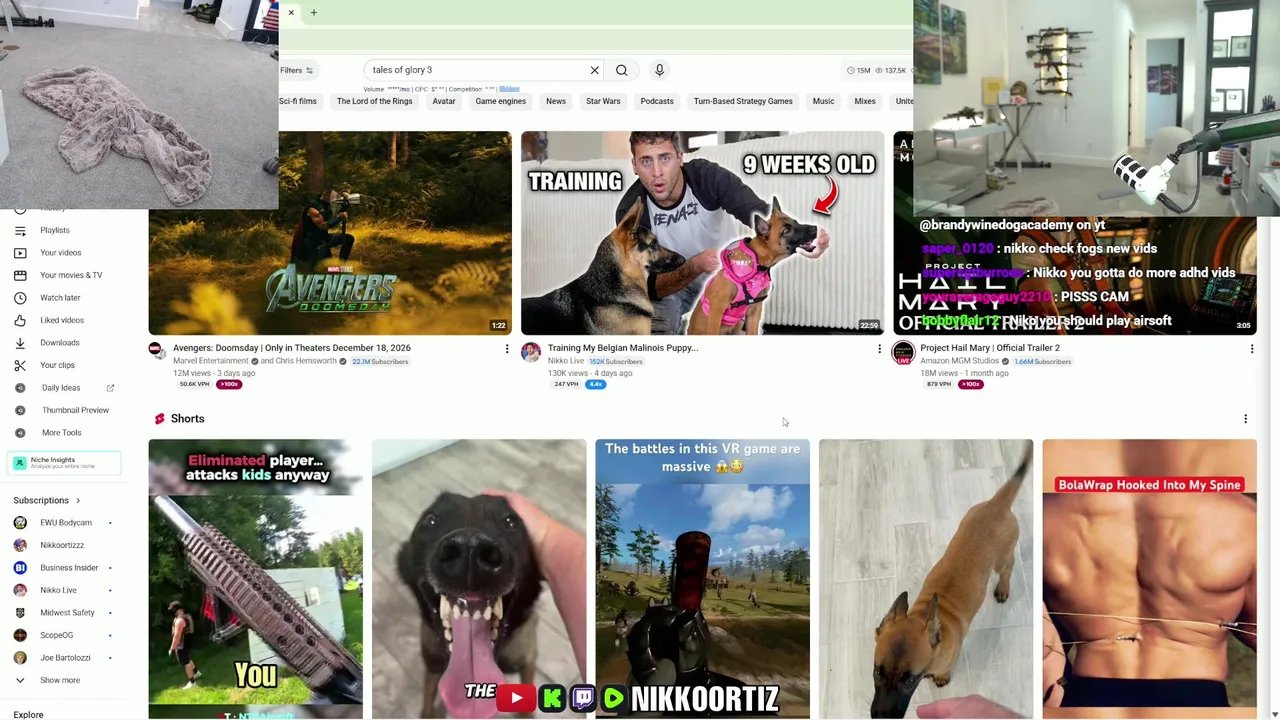Select the Star Wars chip

pyautogui.click(x=603, y=101)
